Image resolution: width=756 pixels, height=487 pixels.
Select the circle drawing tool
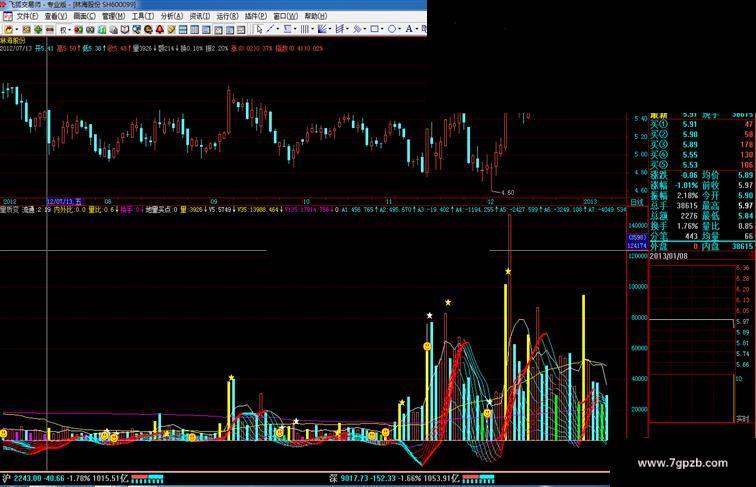tap(392, 29)
